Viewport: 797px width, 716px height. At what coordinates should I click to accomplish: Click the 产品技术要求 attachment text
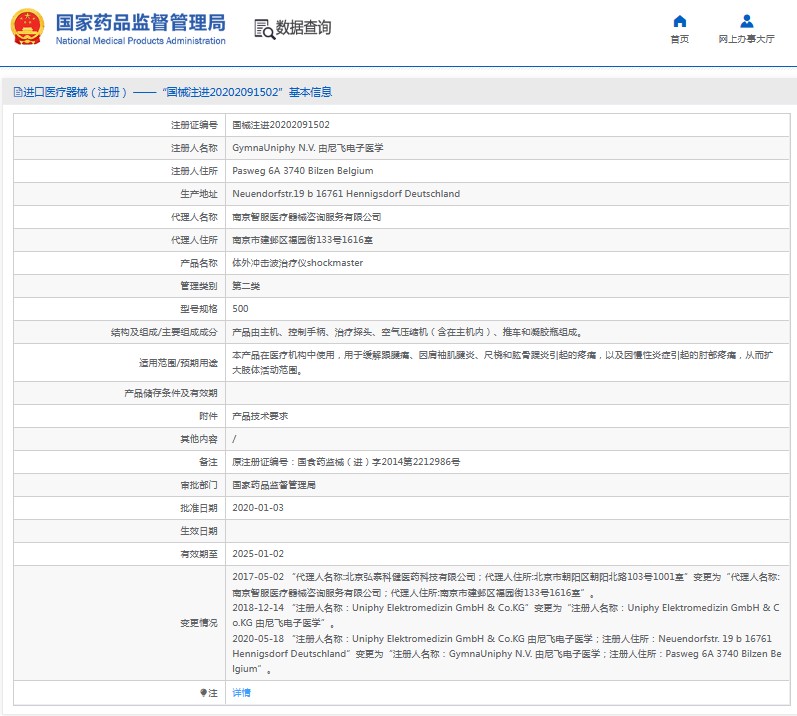point(260,416)
